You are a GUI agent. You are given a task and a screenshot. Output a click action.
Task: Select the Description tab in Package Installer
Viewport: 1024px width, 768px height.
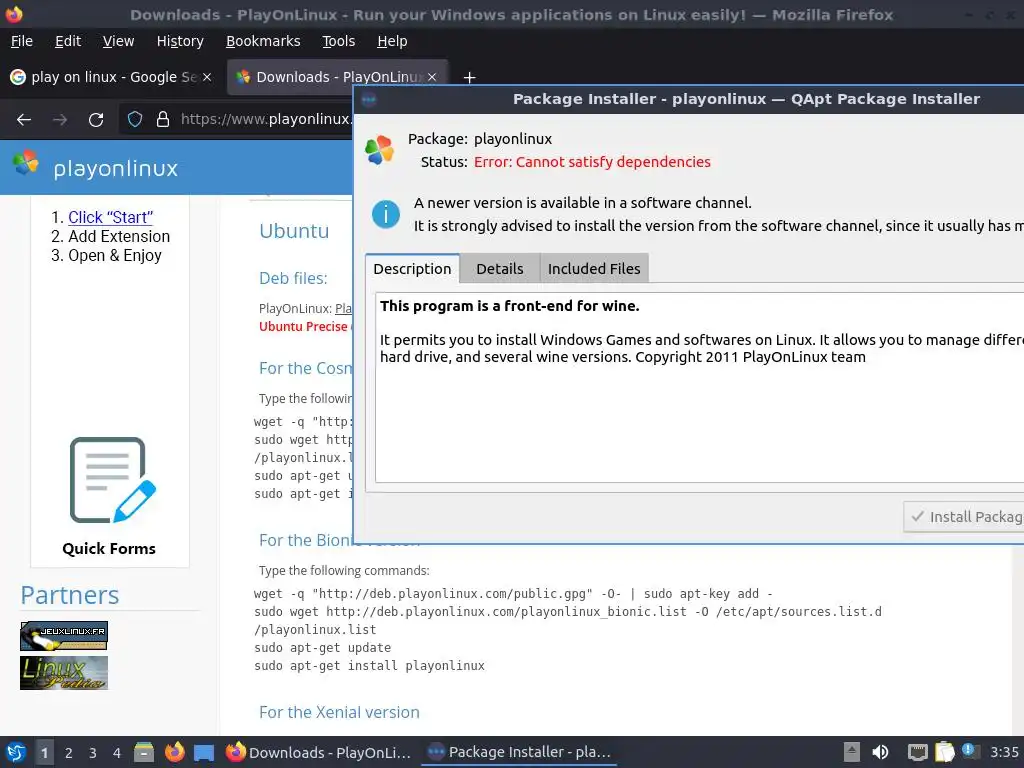pyautogui.click(x=412, y=269)
